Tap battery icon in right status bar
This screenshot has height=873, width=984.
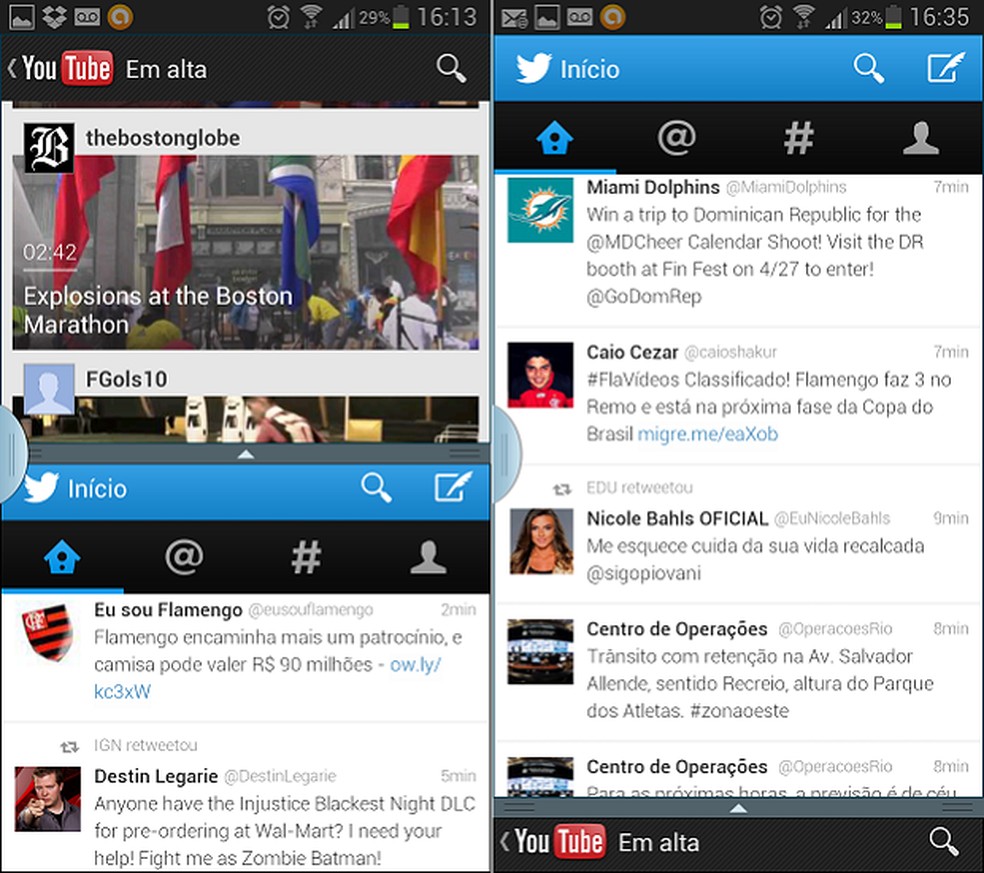[893, 17]
